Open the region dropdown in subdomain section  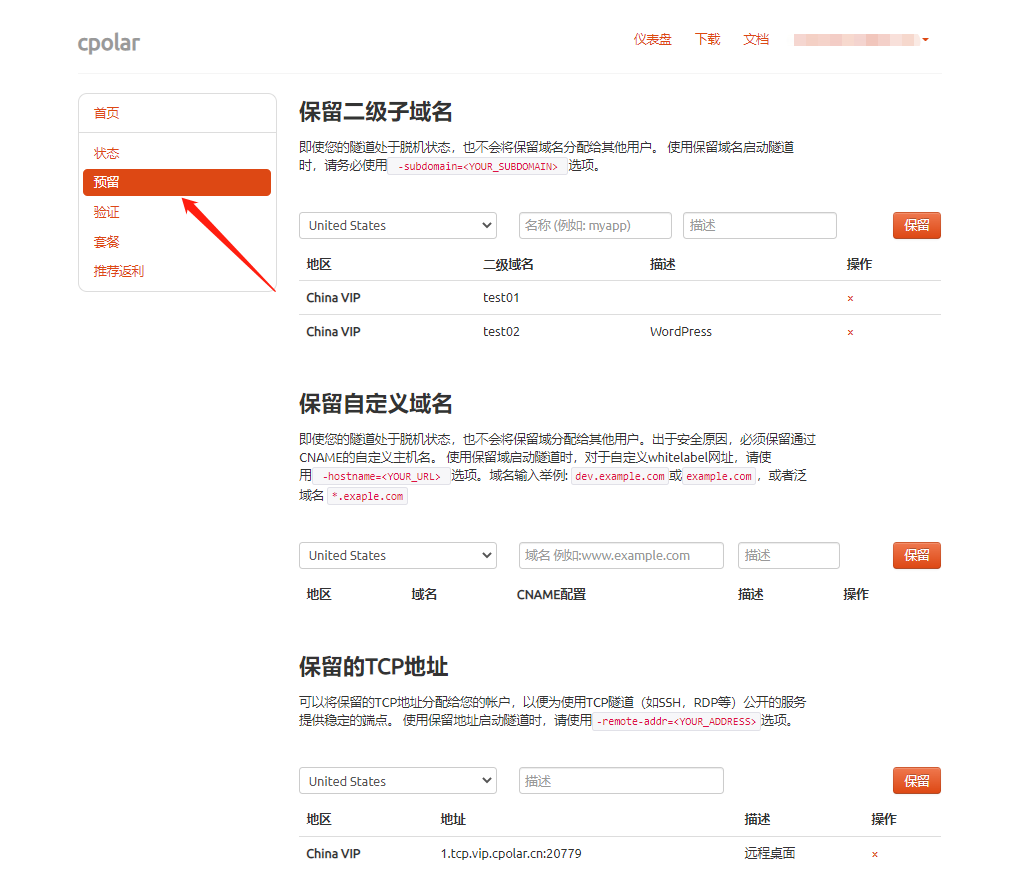click(x=397, y=225)
